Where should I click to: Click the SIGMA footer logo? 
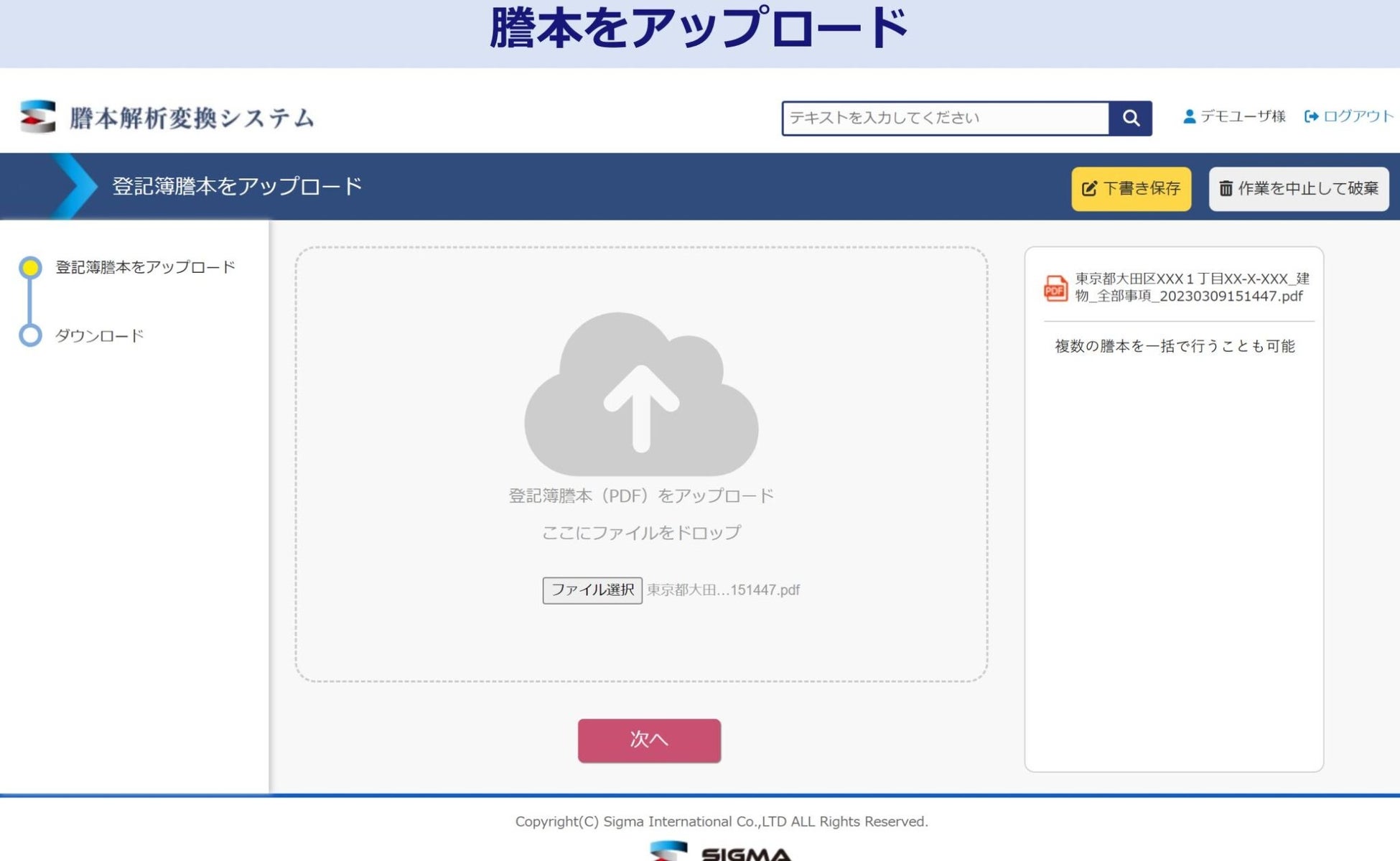click(x=720, y=852)
